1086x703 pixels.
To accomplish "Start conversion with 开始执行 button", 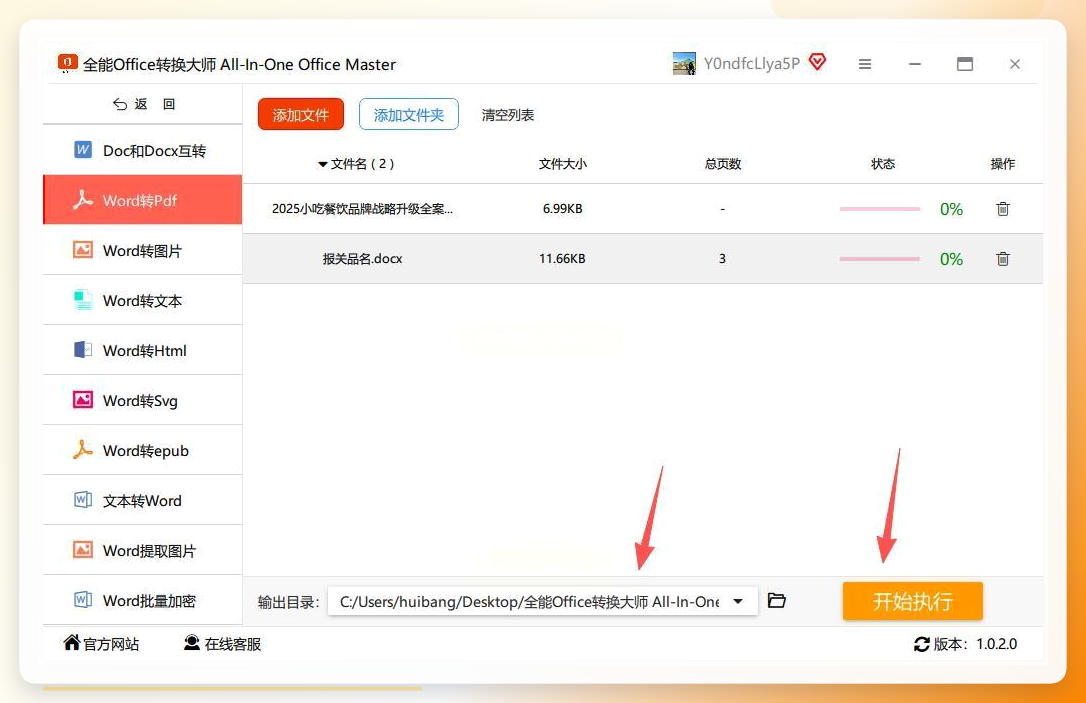I will [913, 600].
